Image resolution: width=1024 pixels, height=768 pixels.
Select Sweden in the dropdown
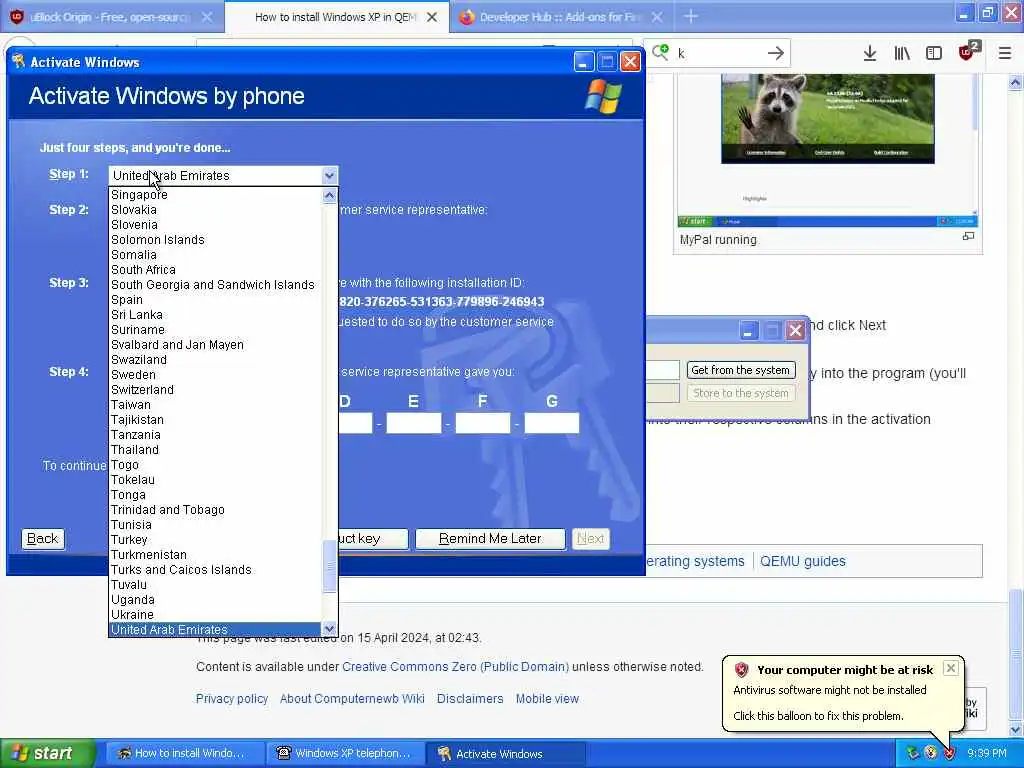tap(215, 375)
